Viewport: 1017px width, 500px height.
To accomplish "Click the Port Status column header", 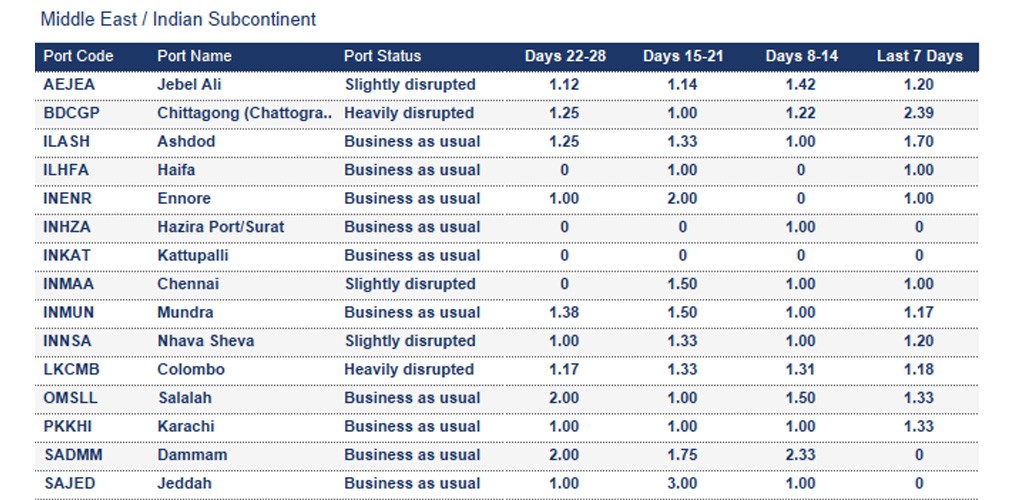I will tap(382, 56).
